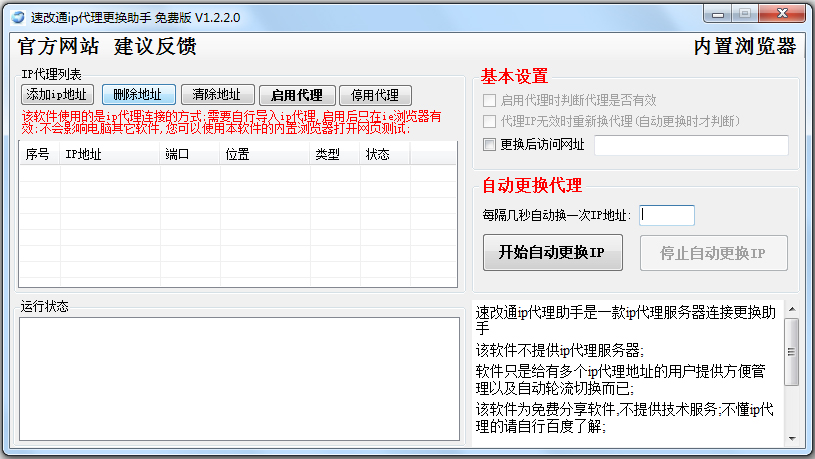This screenshot has height=459, width=815.
Task: Click the 删除地址 button
Action: pos(138,95)
